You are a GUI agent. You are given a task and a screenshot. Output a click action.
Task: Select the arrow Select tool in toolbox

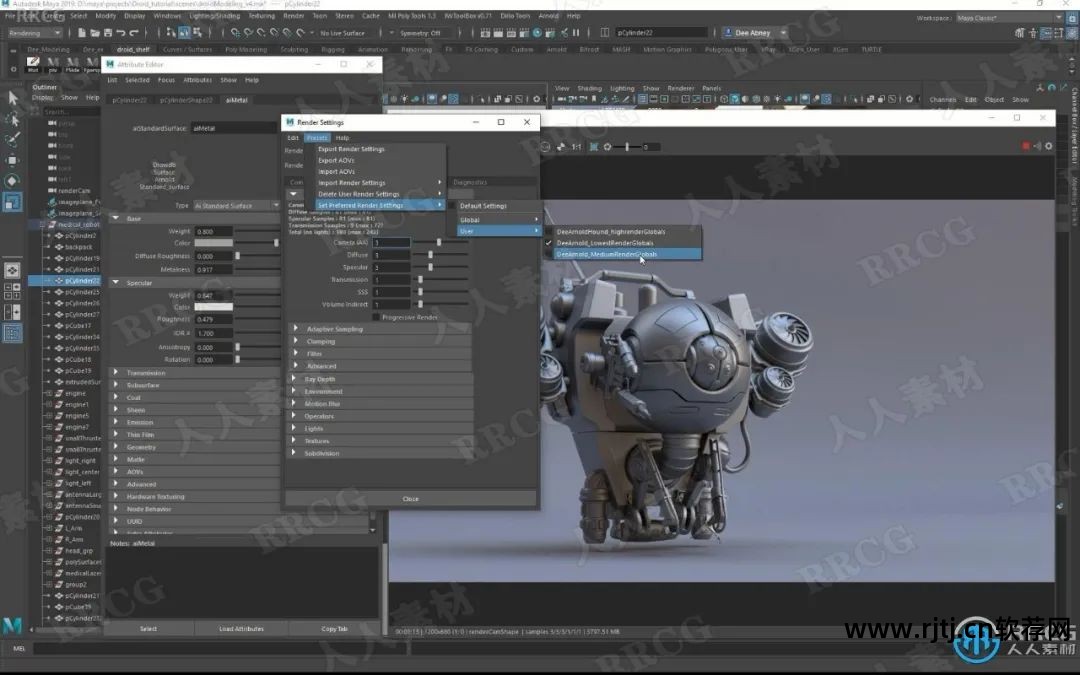(13, 98)
